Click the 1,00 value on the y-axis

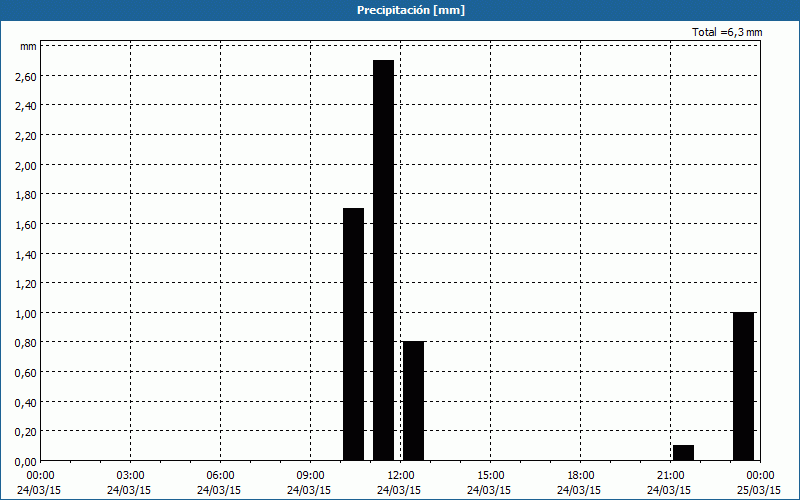(26, 313)
